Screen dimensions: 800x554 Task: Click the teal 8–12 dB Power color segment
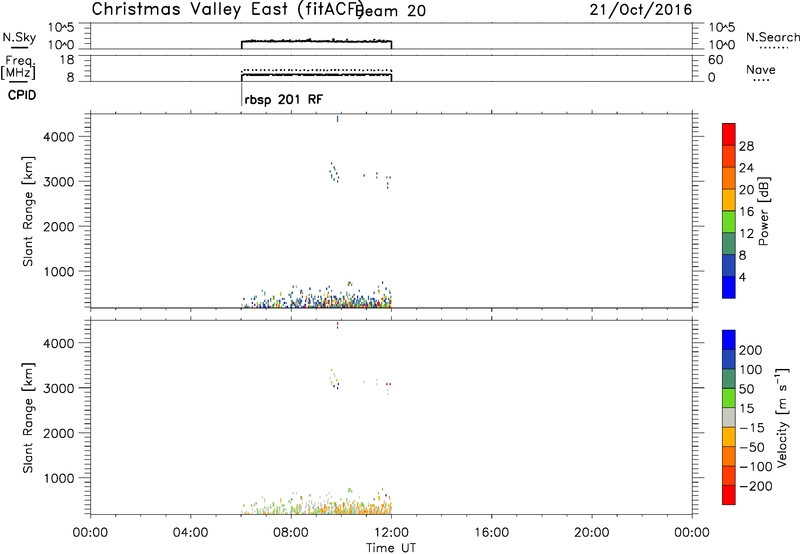729,243
